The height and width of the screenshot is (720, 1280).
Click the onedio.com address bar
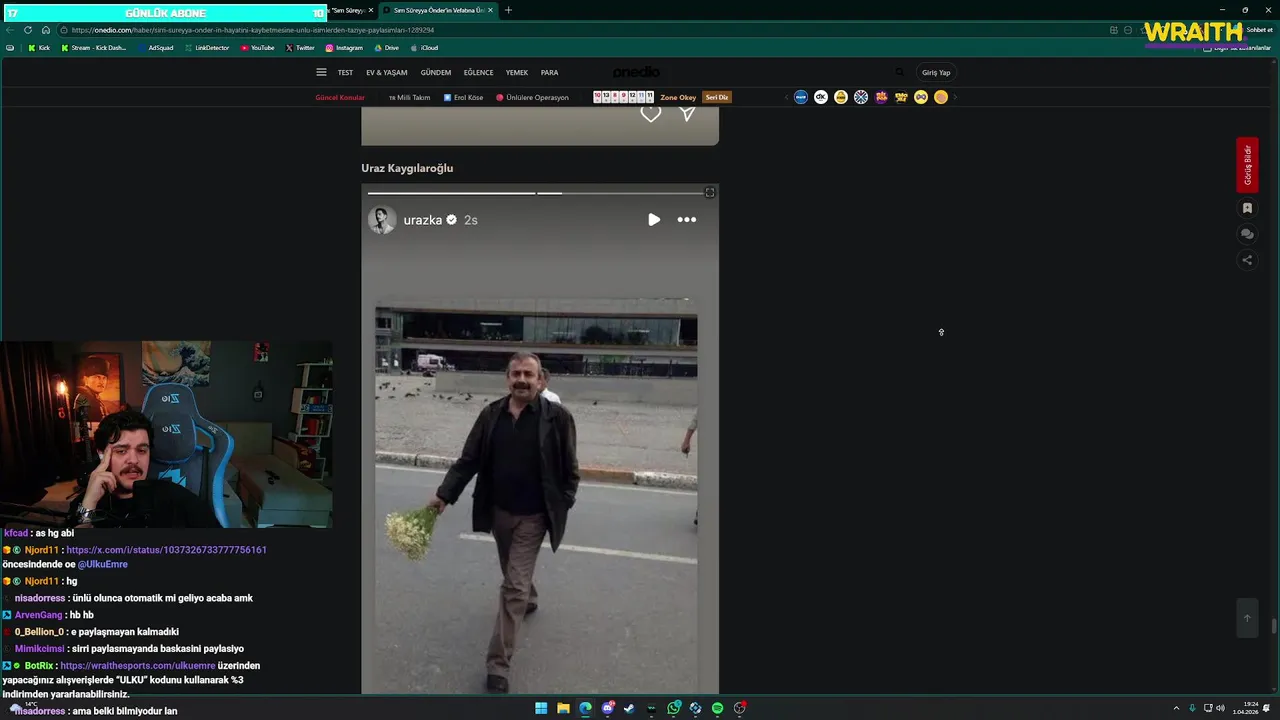(x=580, y=30)
